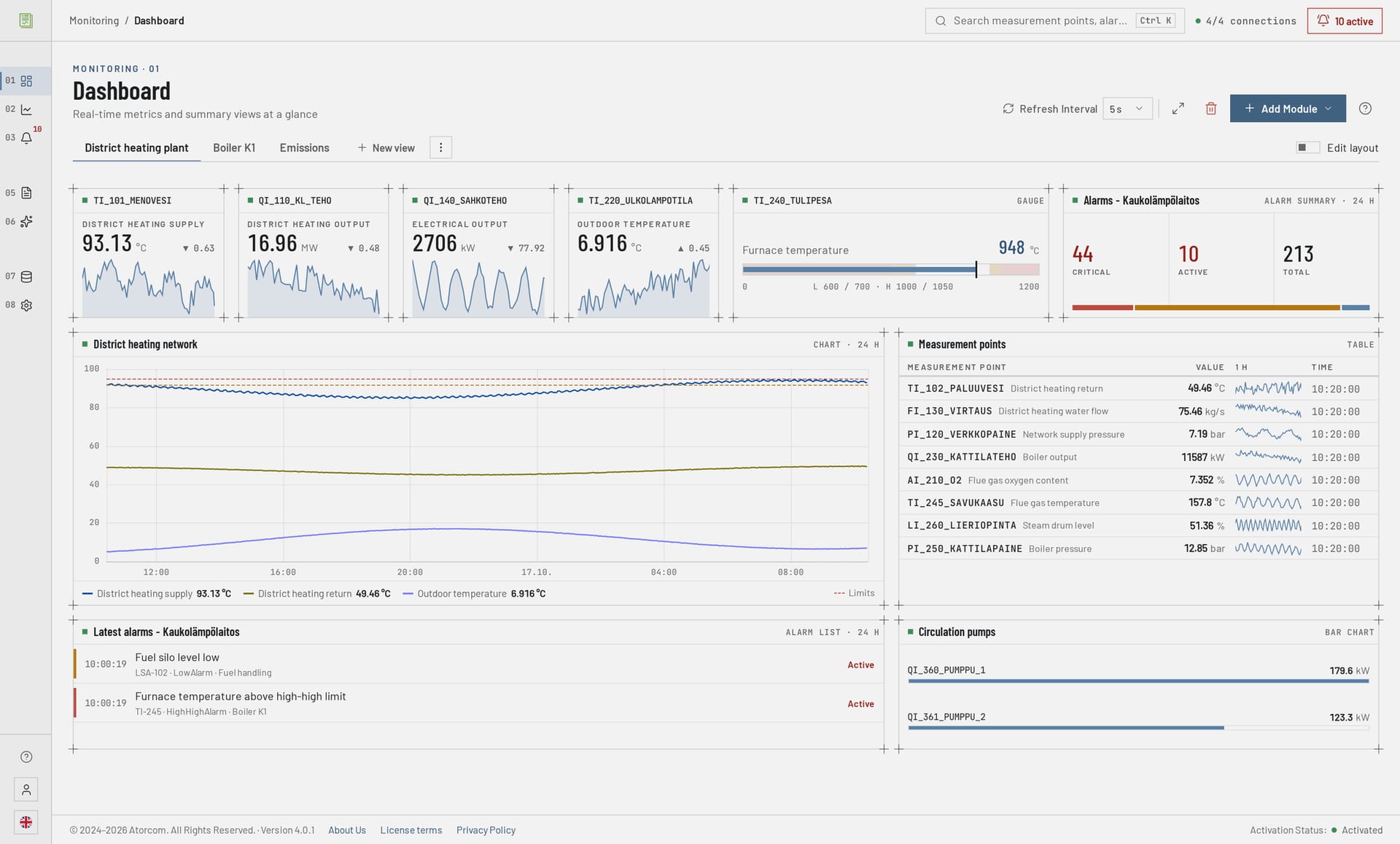The width and height of the screenshot is (1400, 844).
Task: Open the Settings gear sidebar icon
Action: (x=26, y=306)
